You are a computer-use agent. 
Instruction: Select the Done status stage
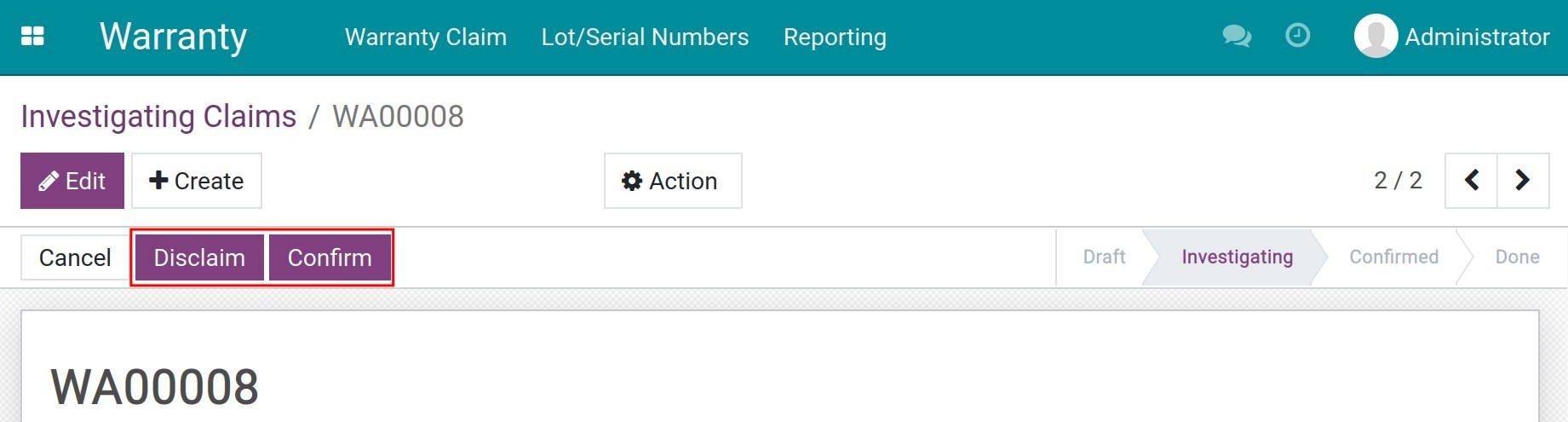[1517, 257]
